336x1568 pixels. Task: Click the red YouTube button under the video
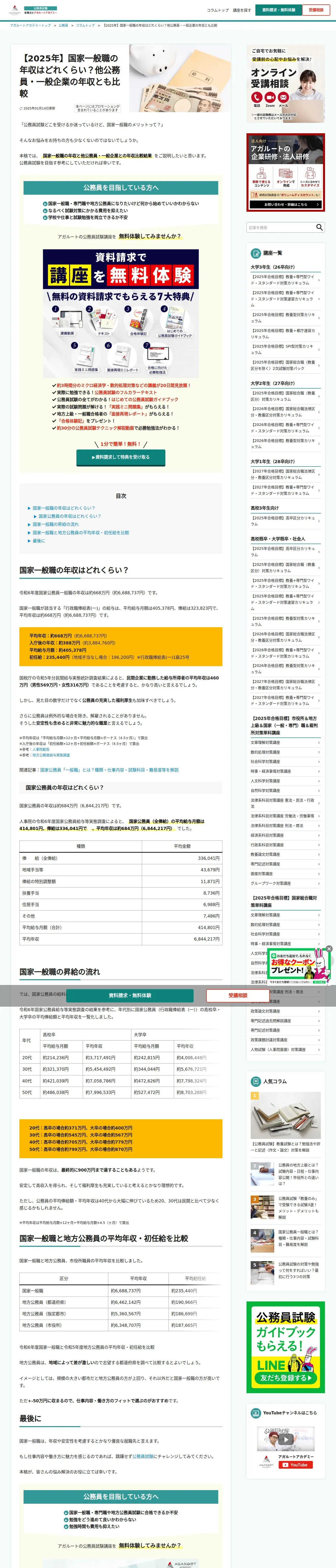296,1465
